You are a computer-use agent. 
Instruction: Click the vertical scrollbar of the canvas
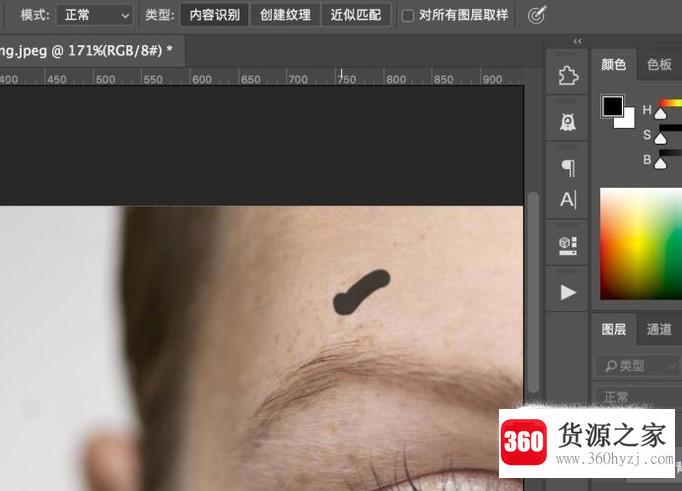point(533,292)
